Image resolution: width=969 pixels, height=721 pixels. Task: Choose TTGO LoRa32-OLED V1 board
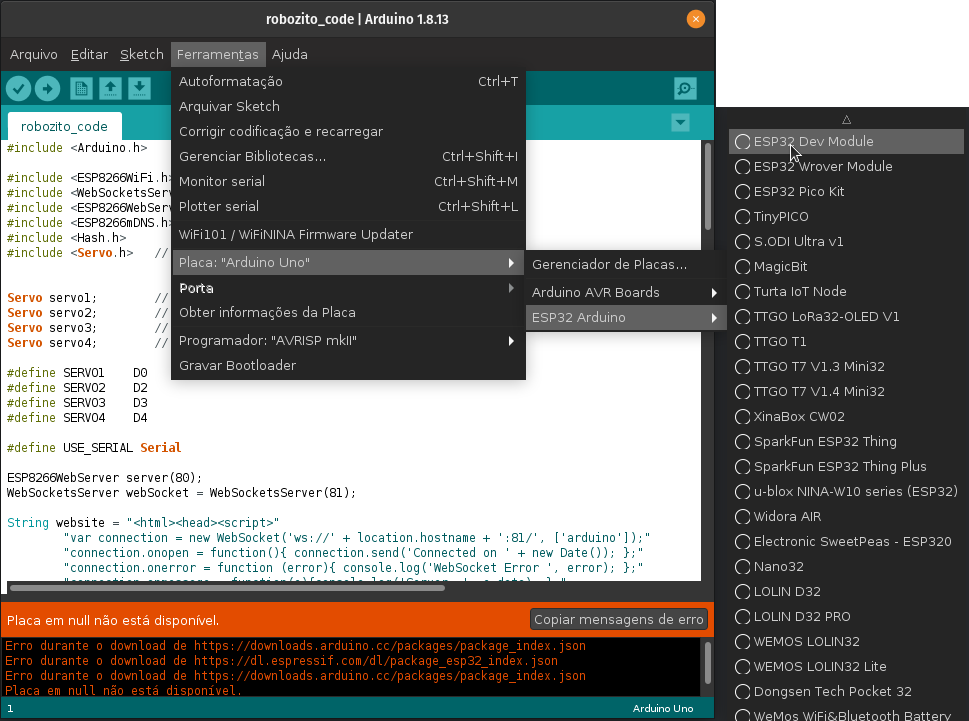(x=846, y=317)
